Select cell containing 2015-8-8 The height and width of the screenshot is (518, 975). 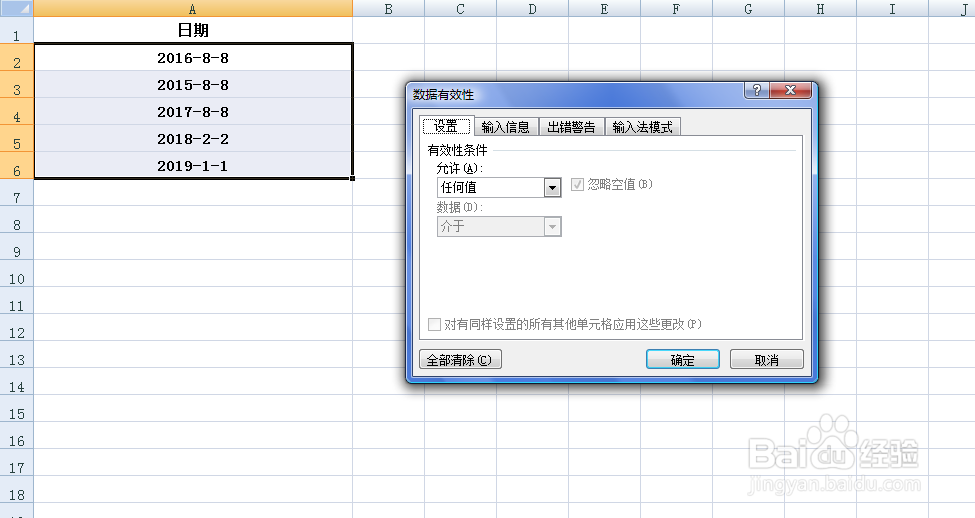pyautogui.click(x=193, y=84)
